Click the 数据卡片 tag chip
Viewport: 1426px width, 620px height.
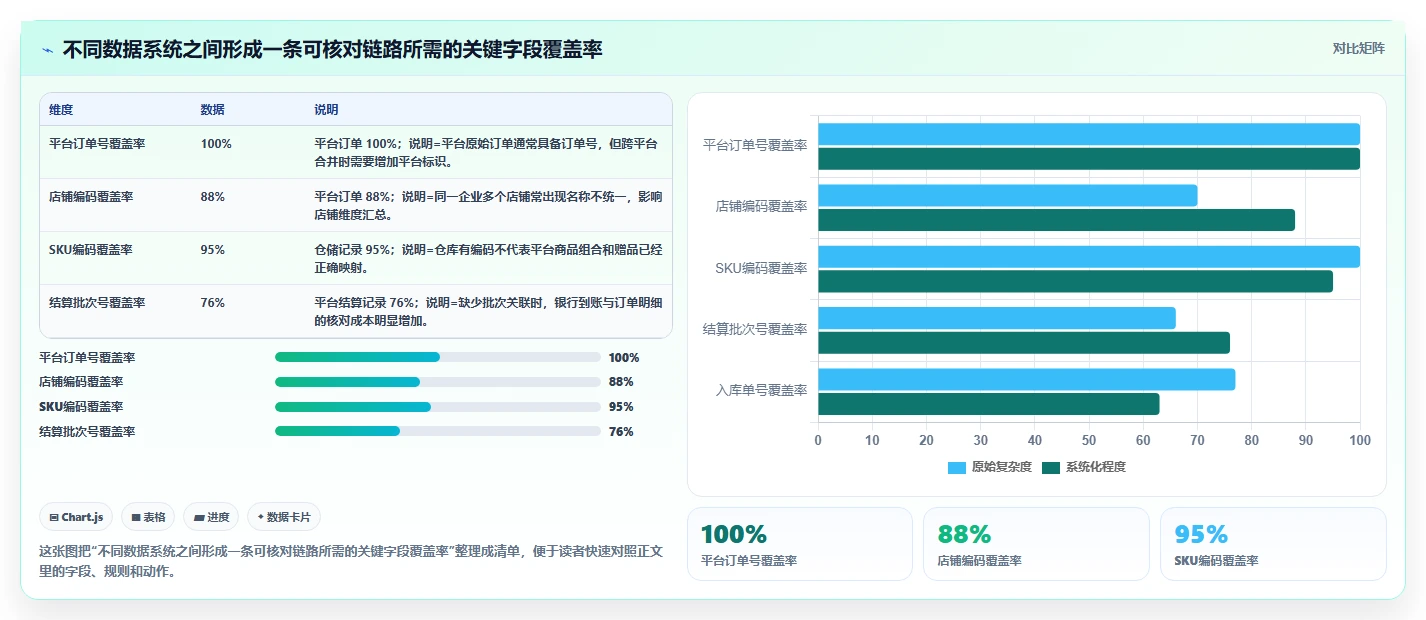(x=284, y=517)
